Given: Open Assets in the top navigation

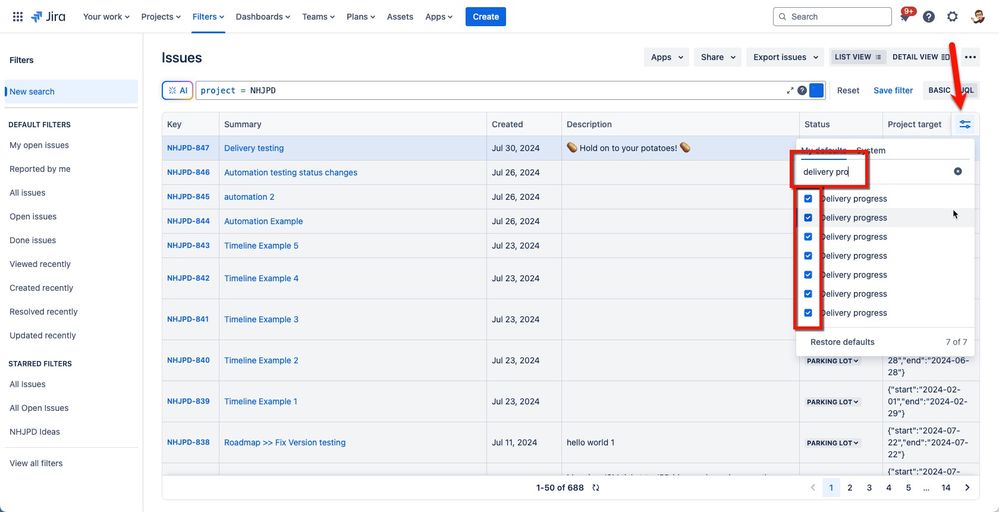Looking at the screenshot, I should click(x=400, y=17).
